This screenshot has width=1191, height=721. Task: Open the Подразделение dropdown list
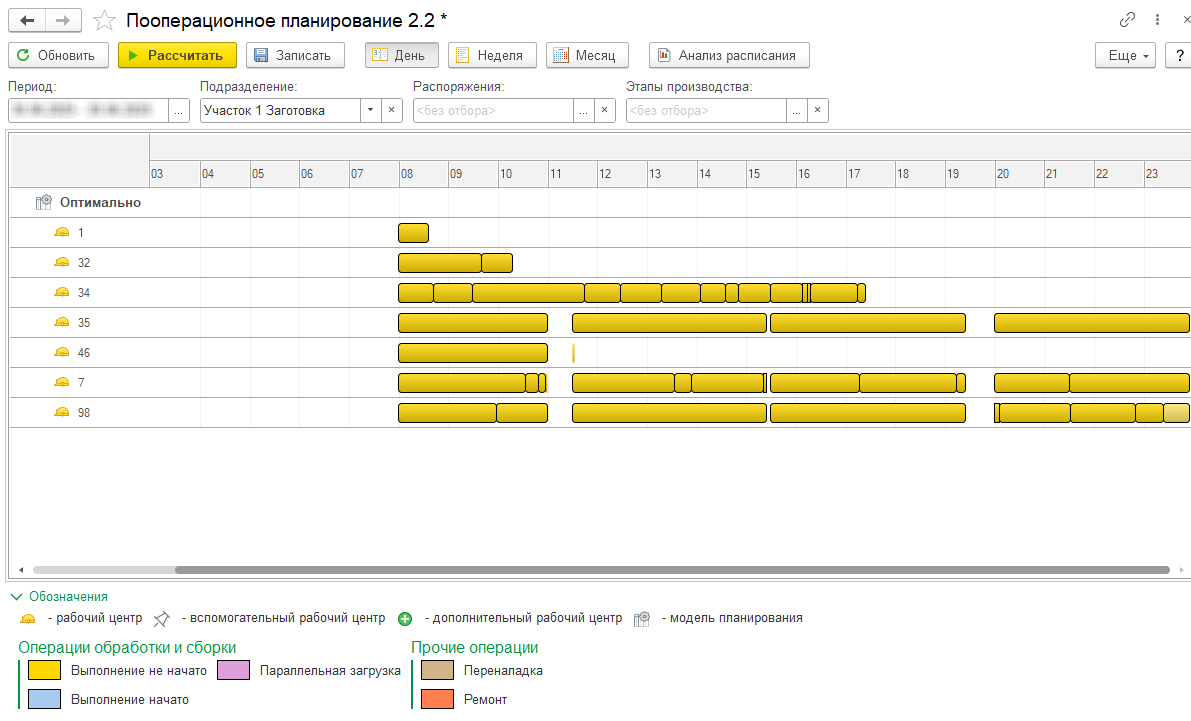[369, 110]
